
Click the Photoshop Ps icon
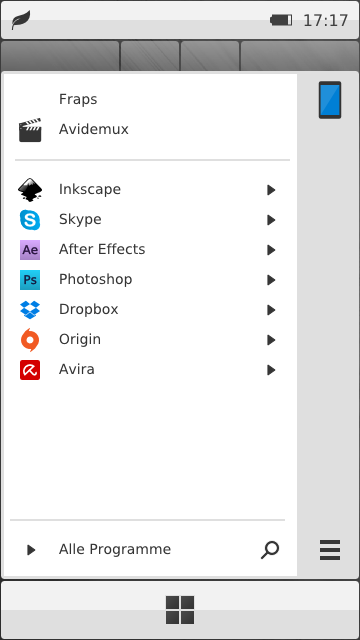pos(30,280)
